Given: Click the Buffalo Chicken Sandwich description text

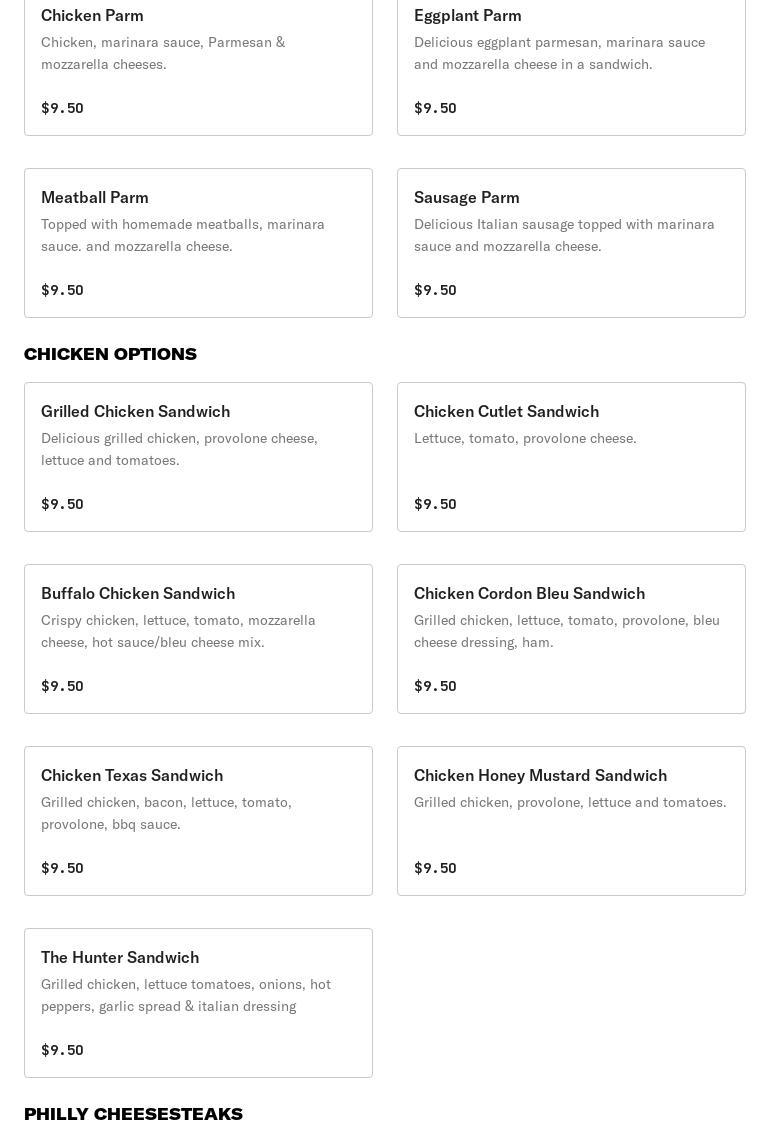Looking at the screenshot, I should 178,631.
